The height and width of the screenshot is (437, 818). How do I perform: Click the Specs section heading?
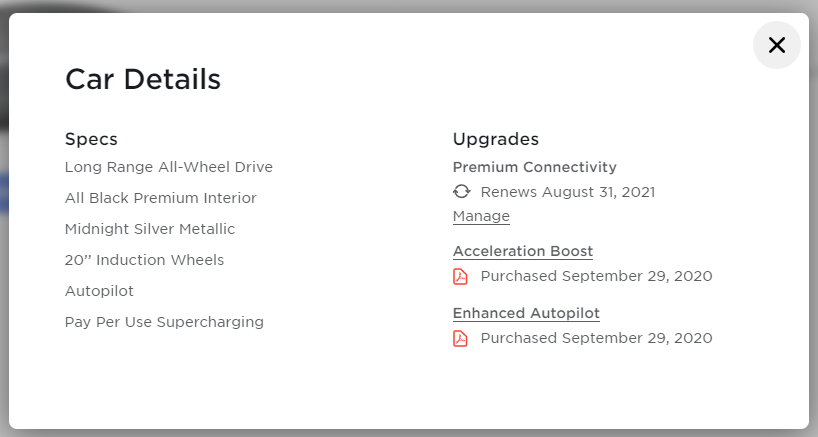pos(91,139)
